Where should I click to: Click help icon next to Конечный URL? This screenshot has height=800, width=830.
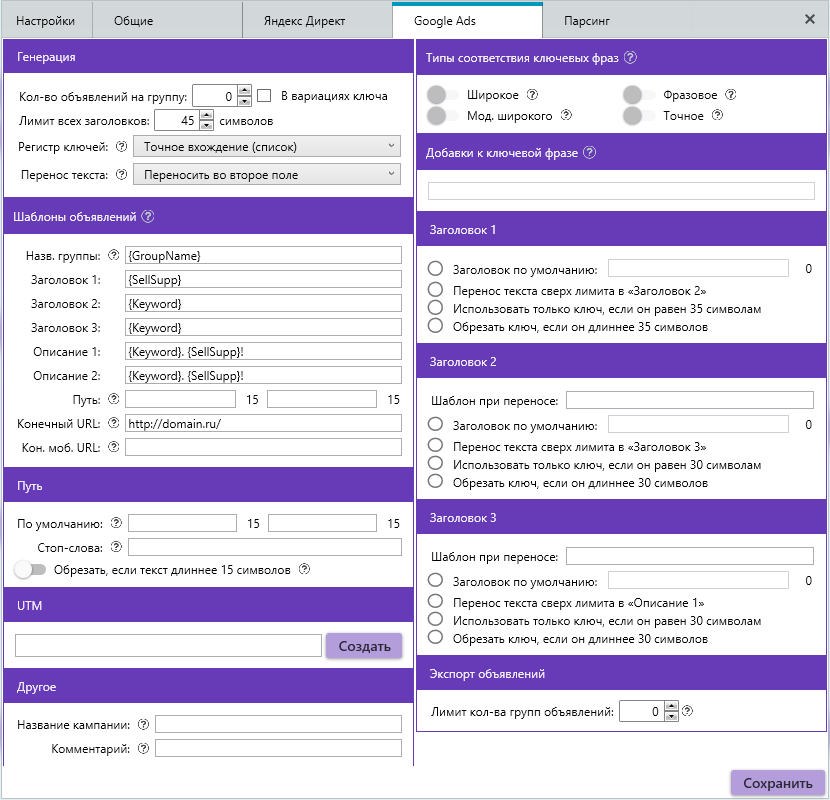114,423
